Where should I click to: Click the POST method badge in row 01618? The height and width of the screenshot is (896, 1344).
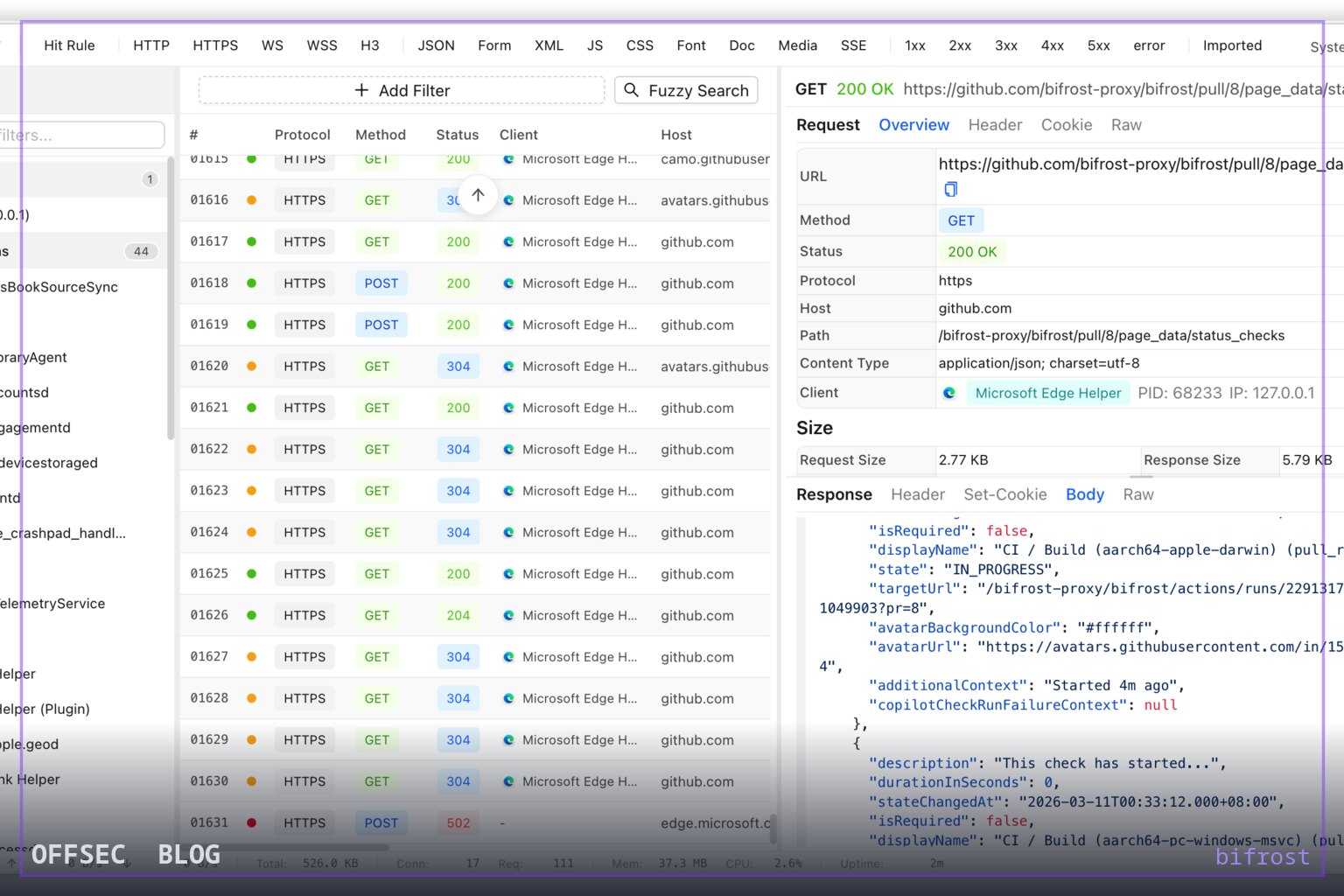point(381,283)
